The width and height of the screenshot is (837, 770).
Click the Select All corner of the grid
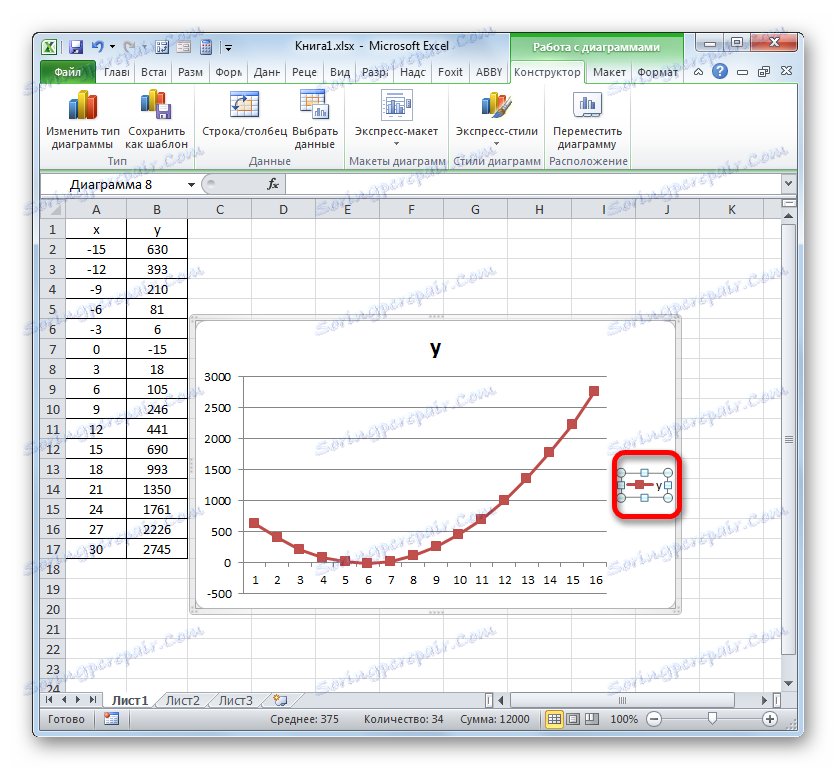click(52, 209)
